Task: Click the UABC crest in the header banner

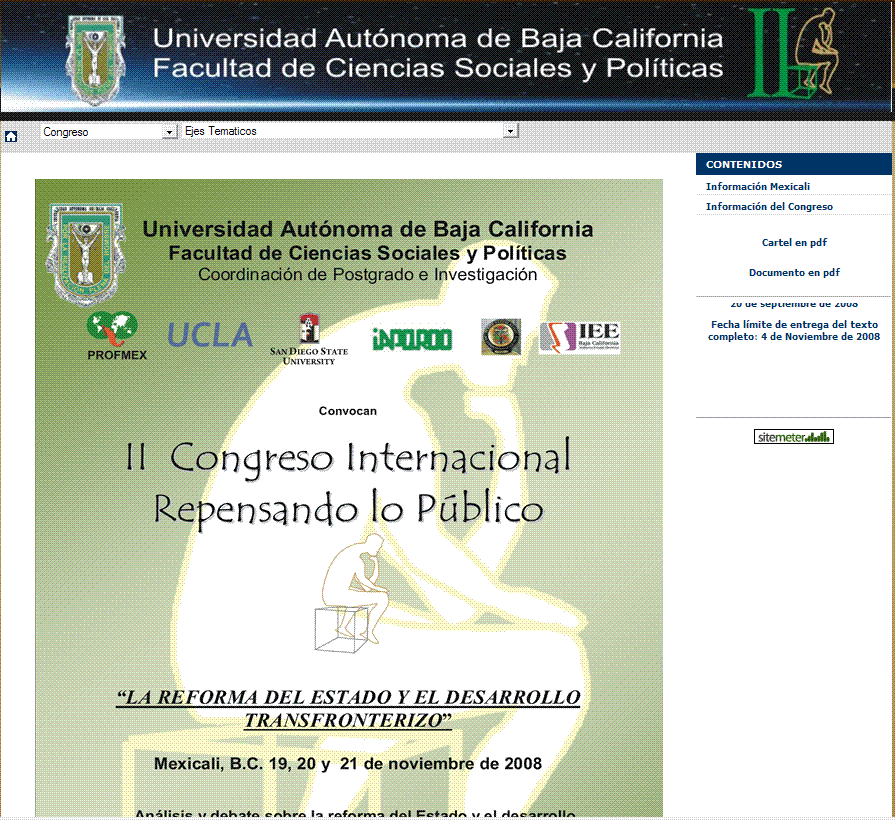Action: (x=95, y=60)
